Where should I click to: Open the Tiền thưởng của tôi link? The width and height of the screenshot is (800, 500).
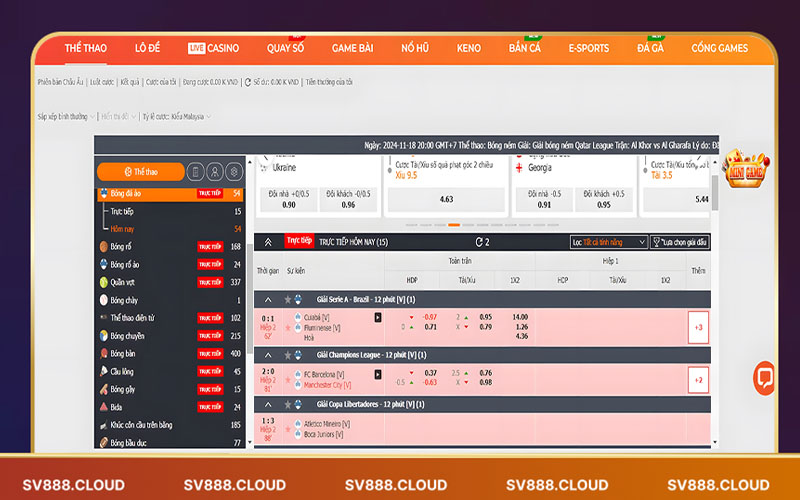pos(329,82)
